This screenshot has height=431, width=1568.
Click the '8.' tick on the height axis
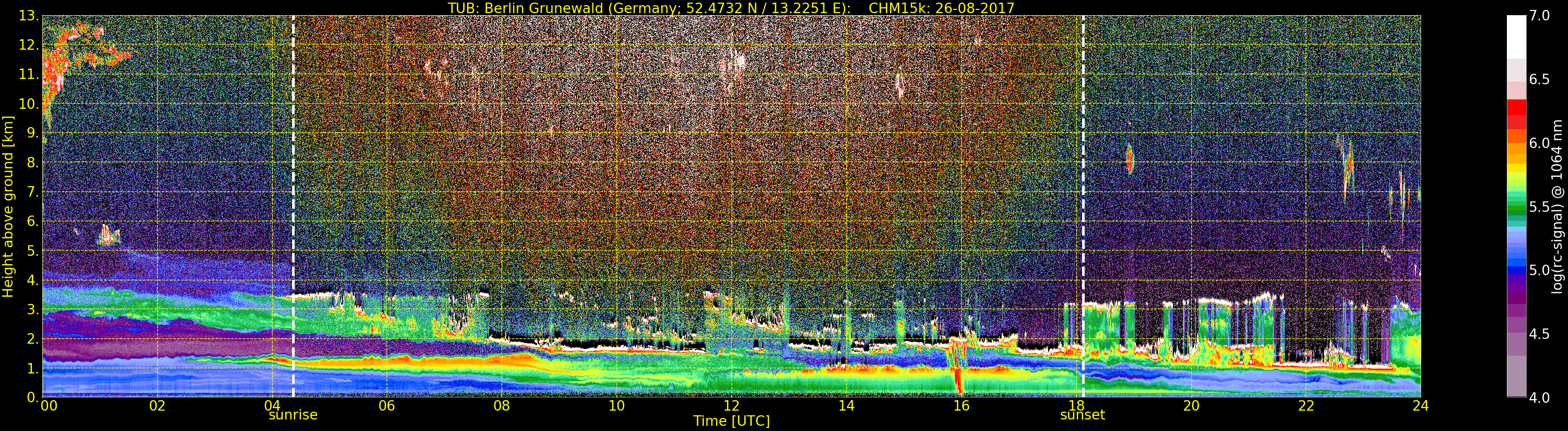pyautogui.click(x=32, y=163)
